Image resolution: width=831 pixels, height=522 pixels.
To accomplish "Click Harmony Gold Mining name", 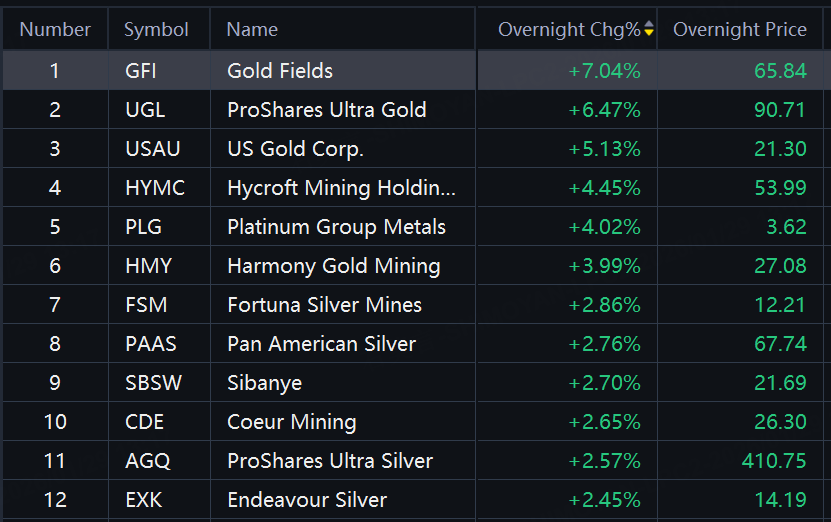I will pyautogui.click(x=333, y=266).
